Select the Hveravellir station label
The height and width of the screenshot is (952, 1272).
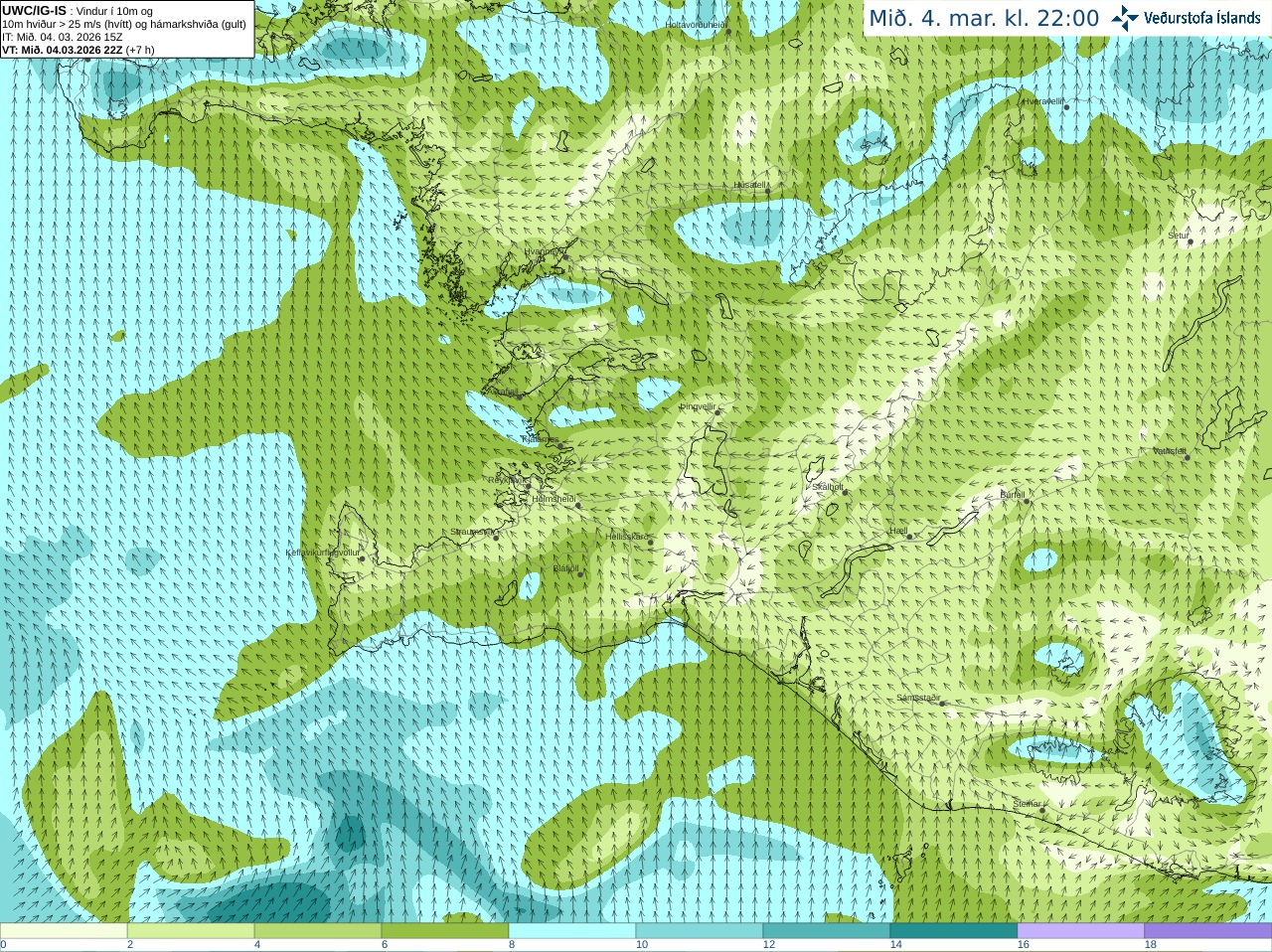(x=1044, y=101)
